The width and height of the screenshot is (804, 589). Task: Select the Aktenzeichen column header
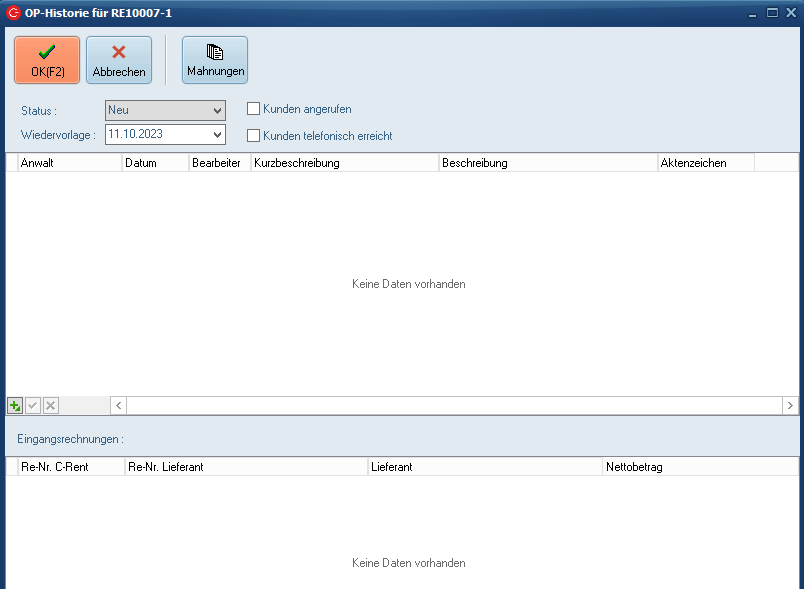point(705,163)
